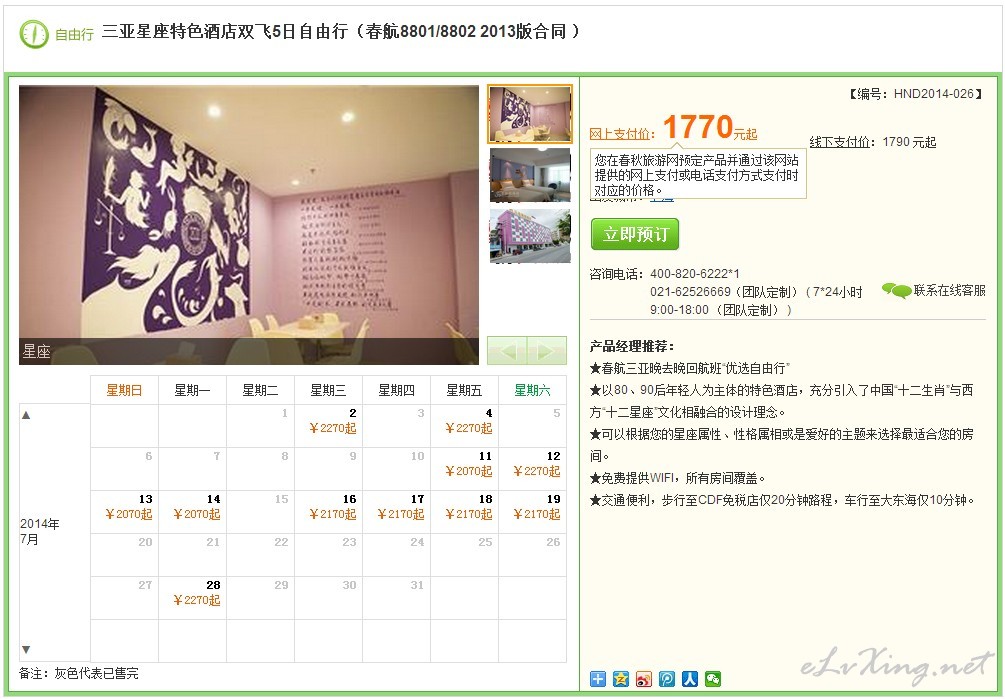This screenshot has width=1005, height=699.
Task: Open the share-more plus icon
Action: click(597, 678)
